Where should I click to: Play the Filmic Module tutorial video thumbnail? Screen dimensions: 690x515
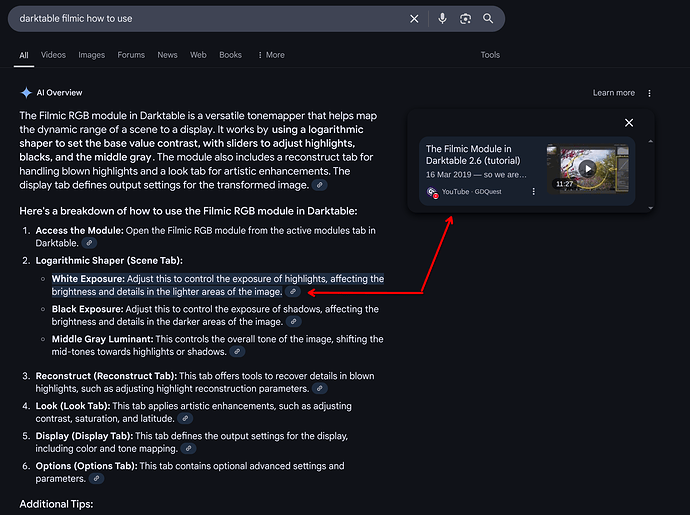tap(587, 169)
